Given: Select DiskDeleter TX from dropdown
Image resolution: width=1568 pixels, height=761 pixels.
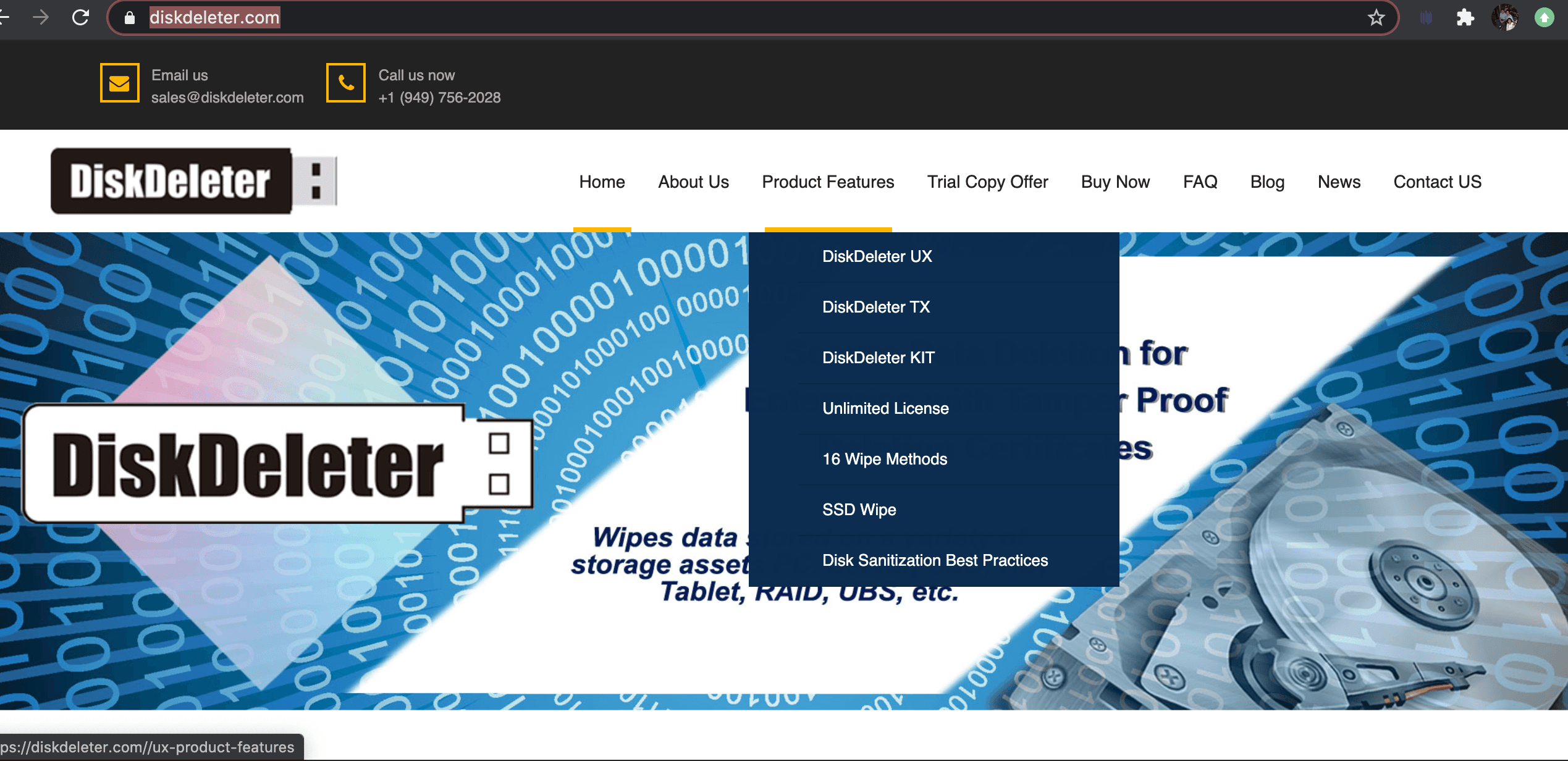Looking at the screenshot, I should (x=875, y=307).
